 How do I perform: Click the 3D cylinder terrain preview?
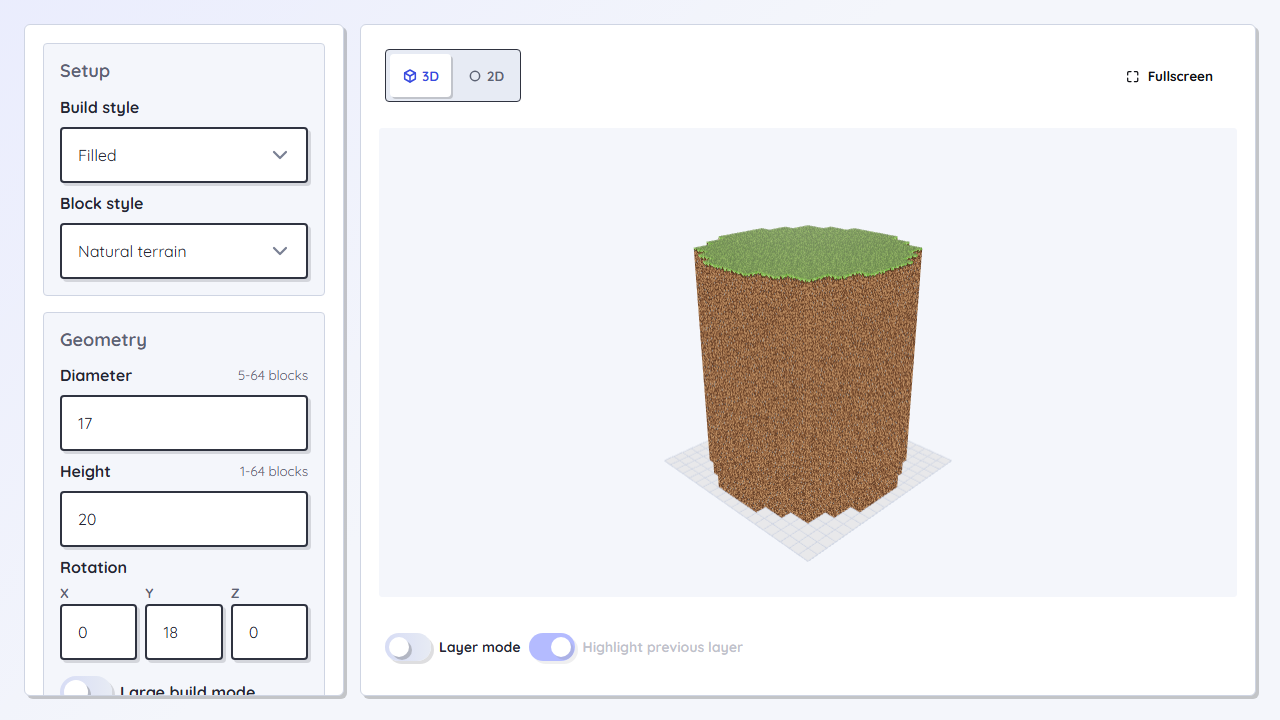(808, 375)
